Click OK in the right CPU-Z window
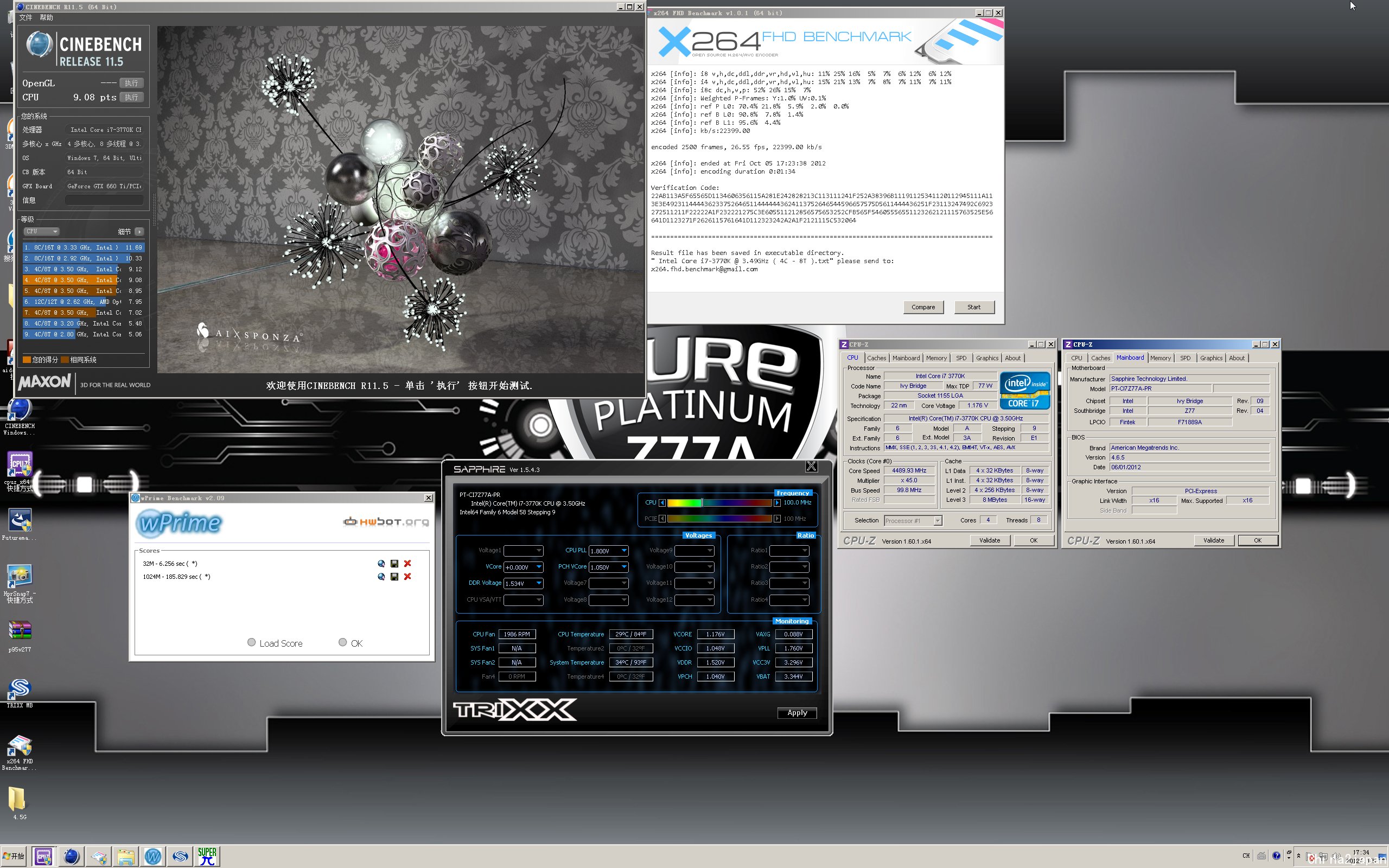This screenshot has width=1389, height=868. (x=1258, y=540)
